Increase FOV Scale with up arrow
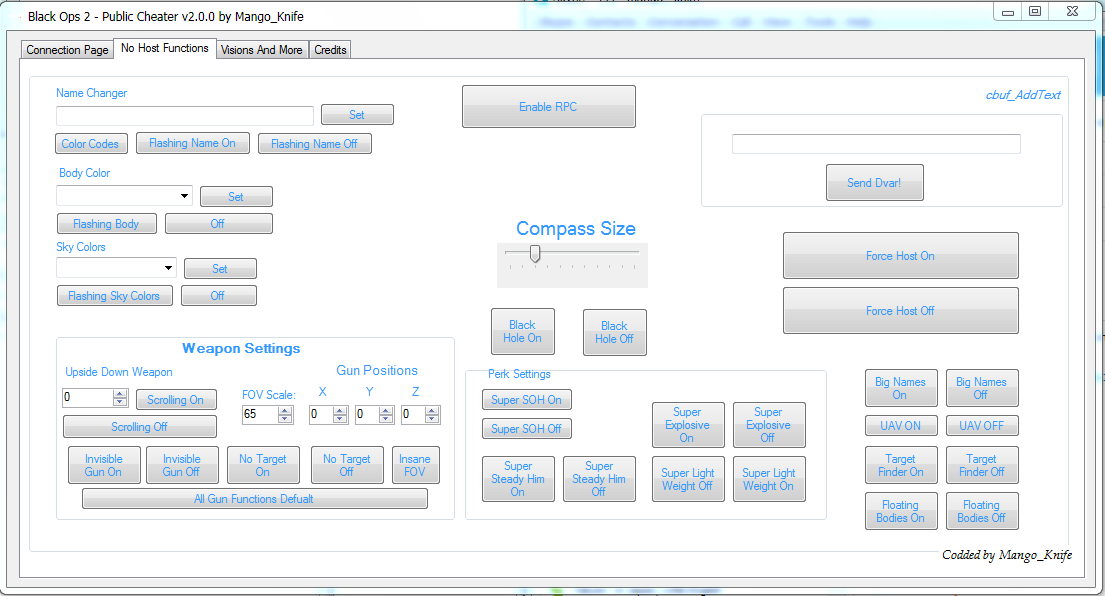Screen dimensions: 1105x596 (x=285, y=411)
